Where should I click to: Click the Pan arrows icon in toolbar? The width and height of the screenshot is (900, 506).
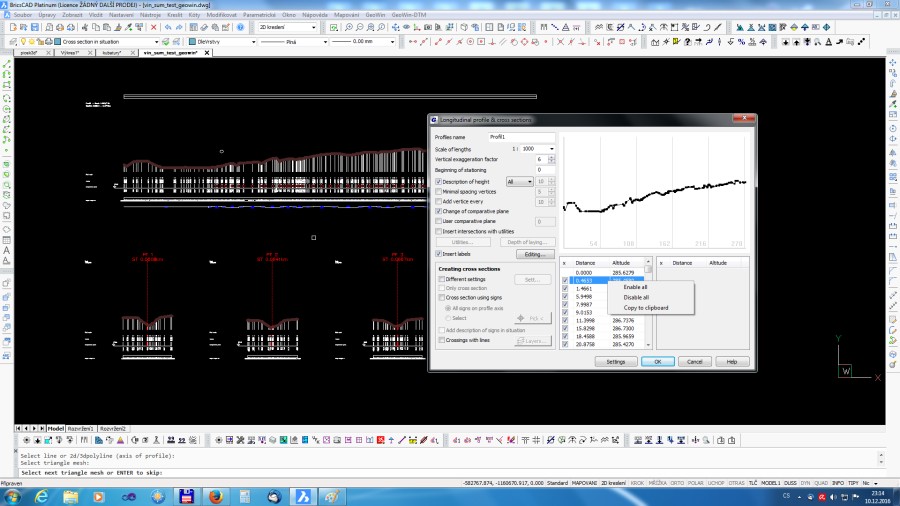pos(395,27)
